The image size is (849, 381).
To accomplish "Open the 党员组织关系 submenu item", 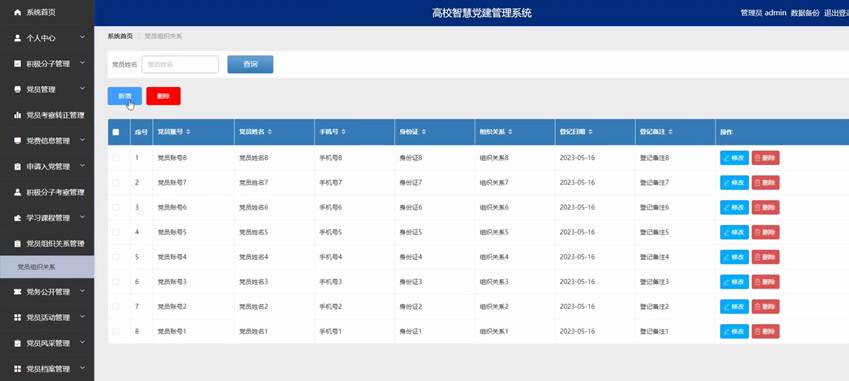I will (47, 267).
